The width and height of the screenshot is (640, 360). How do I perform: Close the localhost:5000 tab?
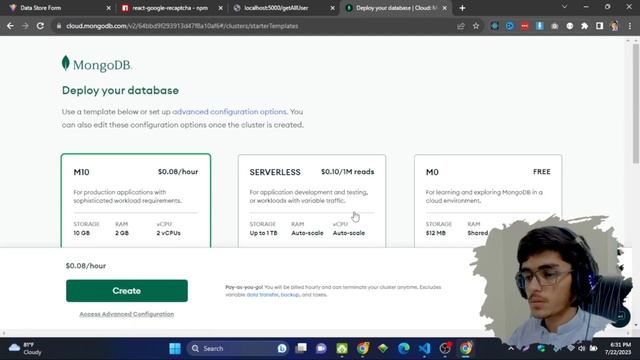tap(332, 8)
